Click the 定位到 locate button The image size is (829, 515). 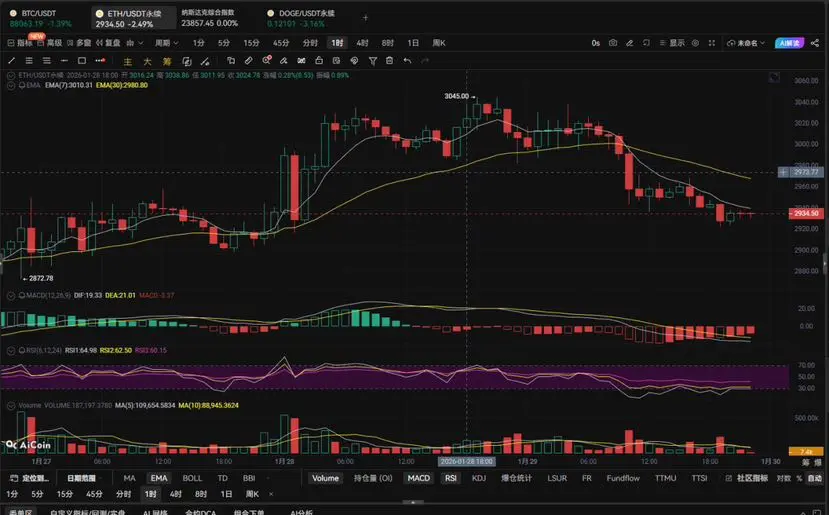[x=31, y=478]
